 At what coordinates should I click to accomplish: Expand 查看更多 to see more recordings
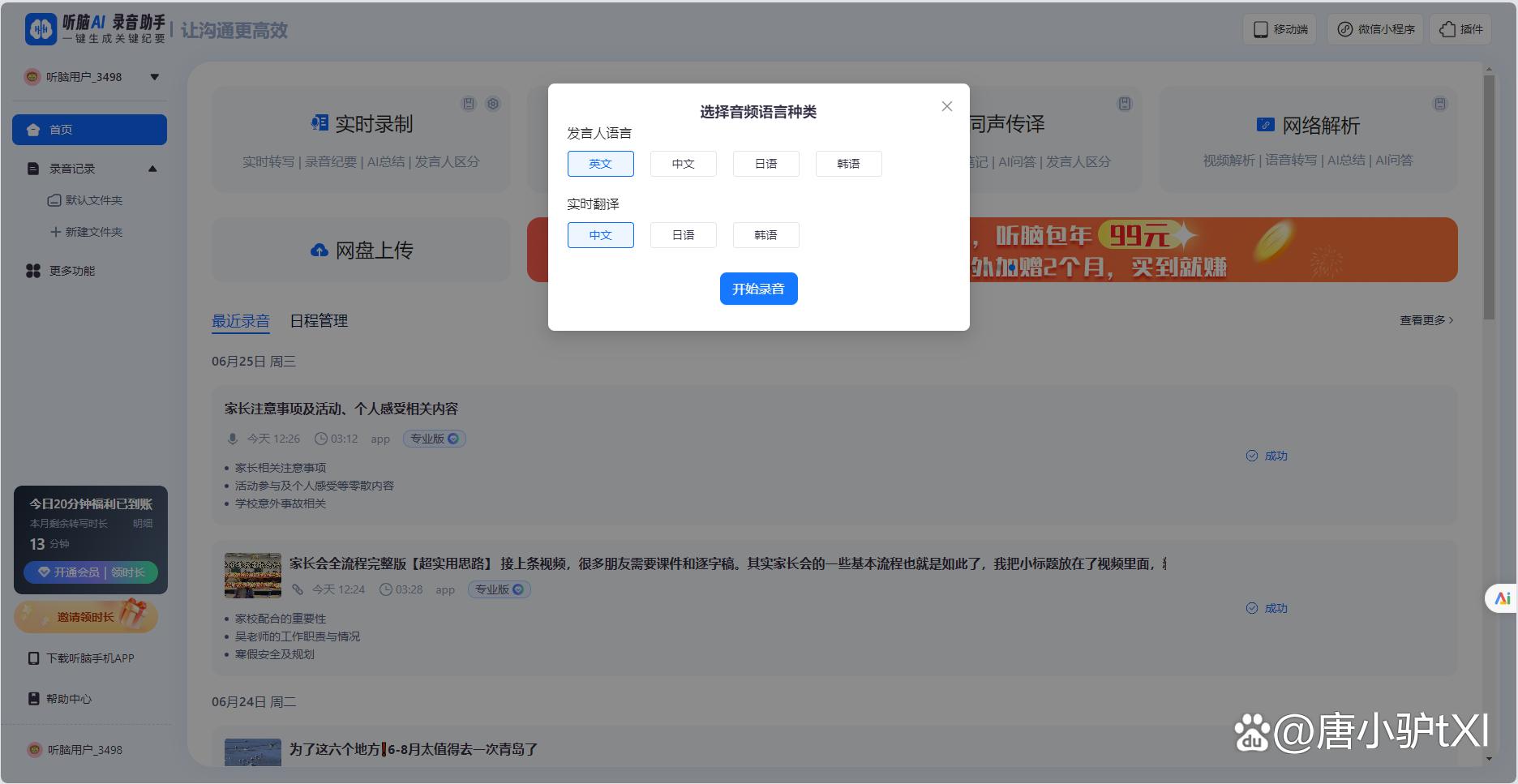1426,320
